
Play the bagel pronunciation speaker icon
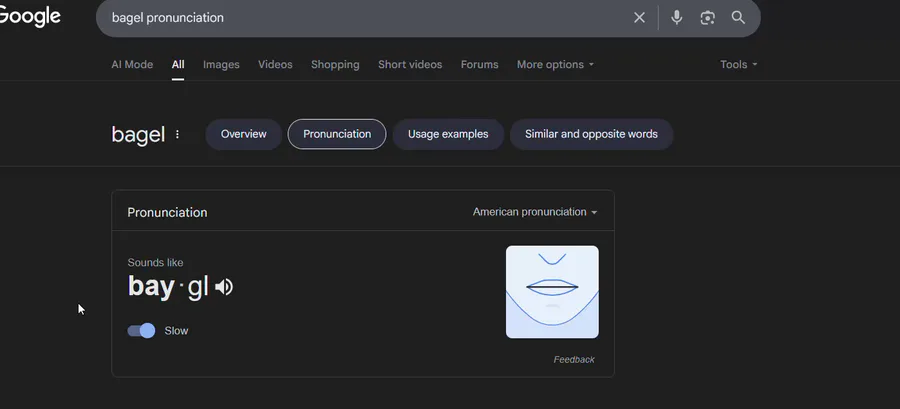224,287
